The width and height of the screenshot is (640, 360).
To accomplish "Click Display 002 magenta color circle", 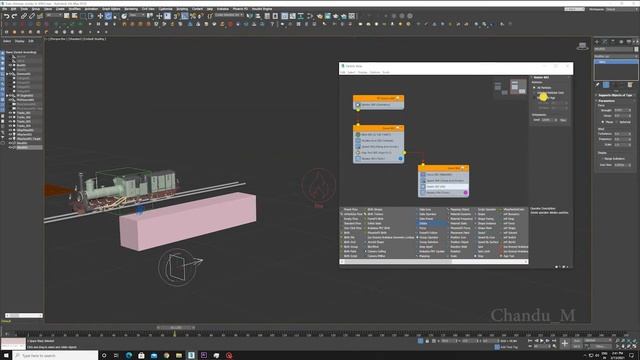I will coord(465,193).
